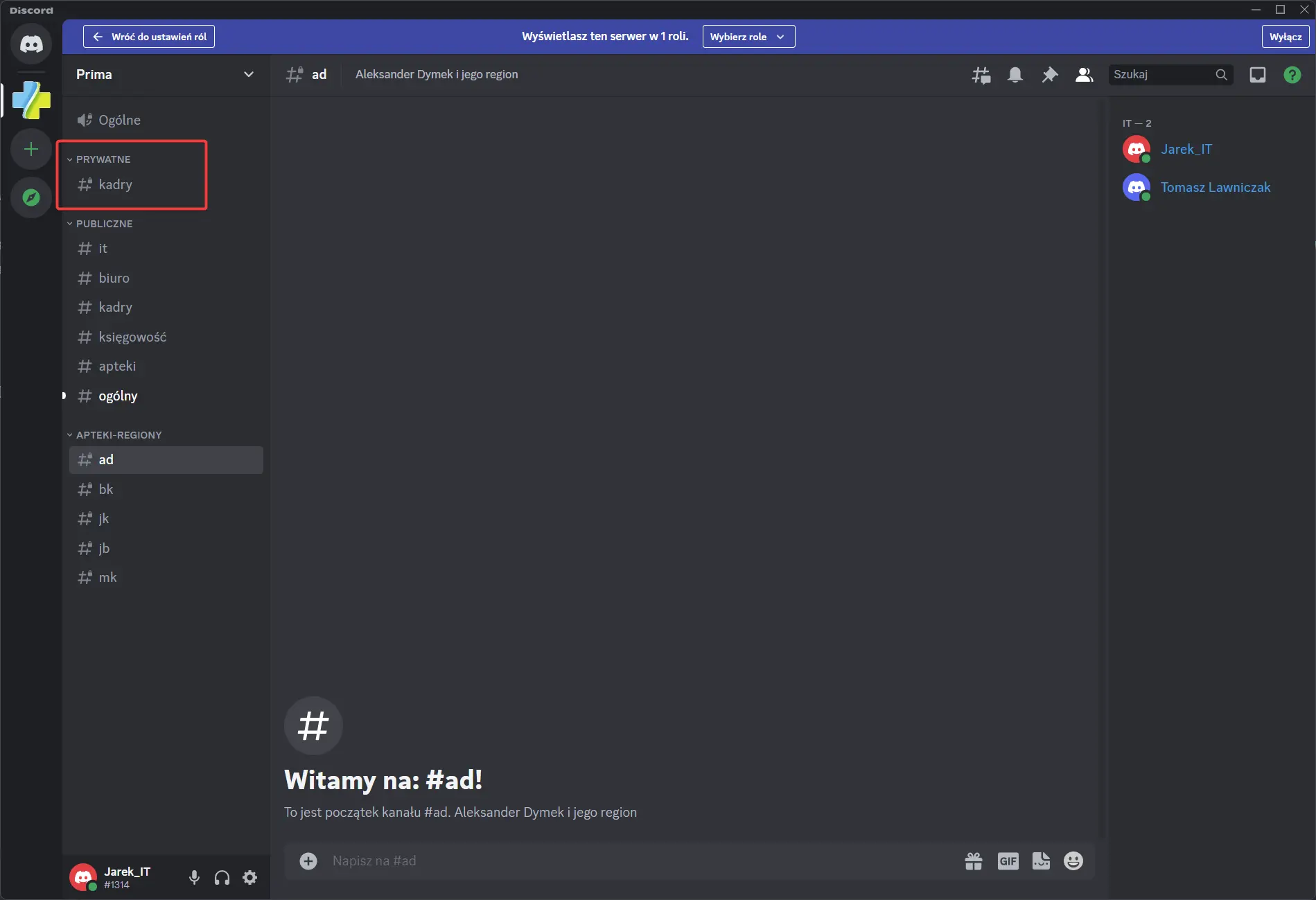This screenshot has width=1316, height=900.
Task: Click Jarek_IT avatar in member list
Action: (x=1137, y=150)
